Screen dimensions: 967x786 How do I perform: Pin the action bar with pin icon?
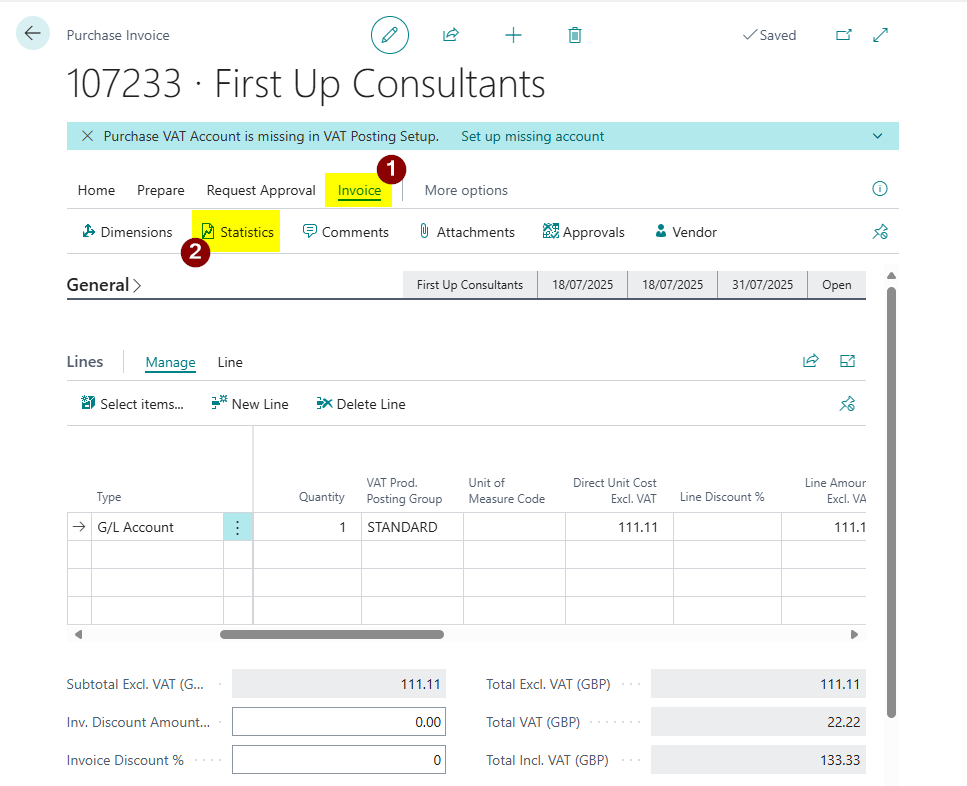(x=880, y=232)
